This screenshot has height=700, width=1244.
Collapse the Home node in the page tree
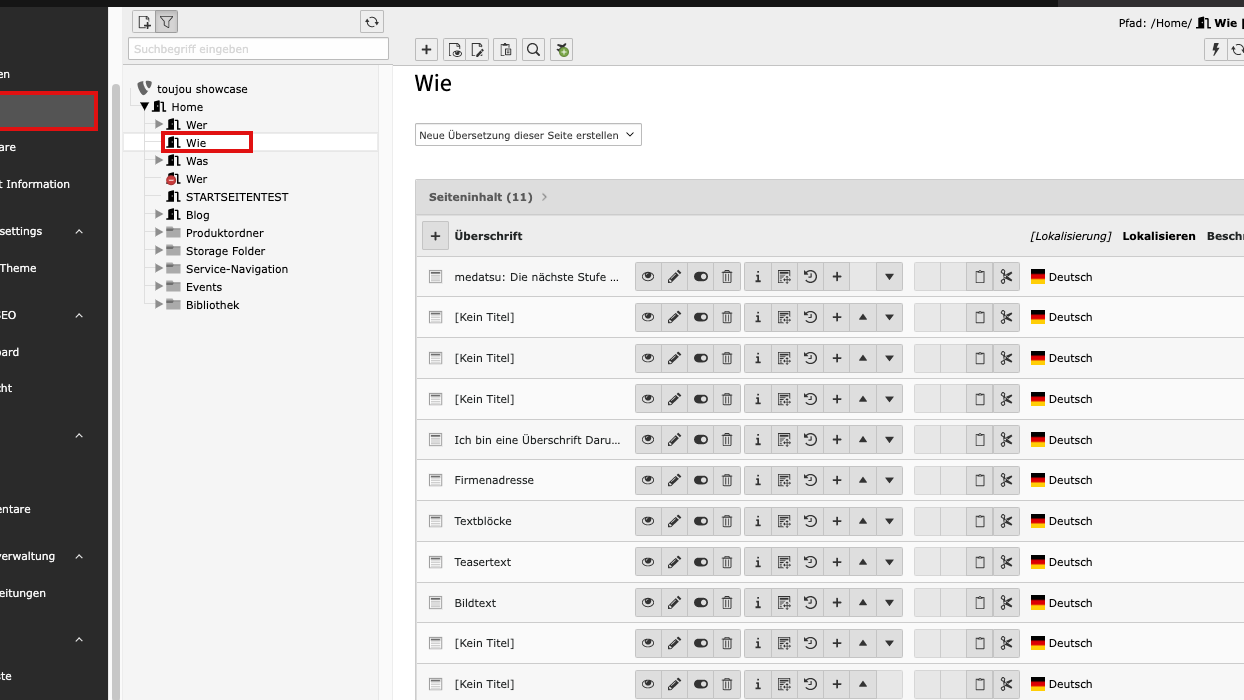pyautogui.click(x=145, y=107)
